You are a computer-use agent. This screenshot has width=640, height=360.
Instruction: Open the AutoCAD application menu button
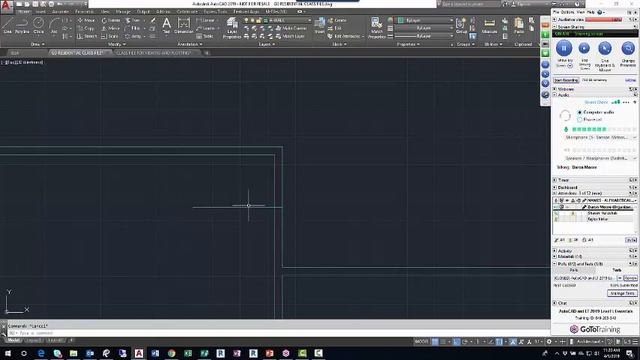point(6,6)
